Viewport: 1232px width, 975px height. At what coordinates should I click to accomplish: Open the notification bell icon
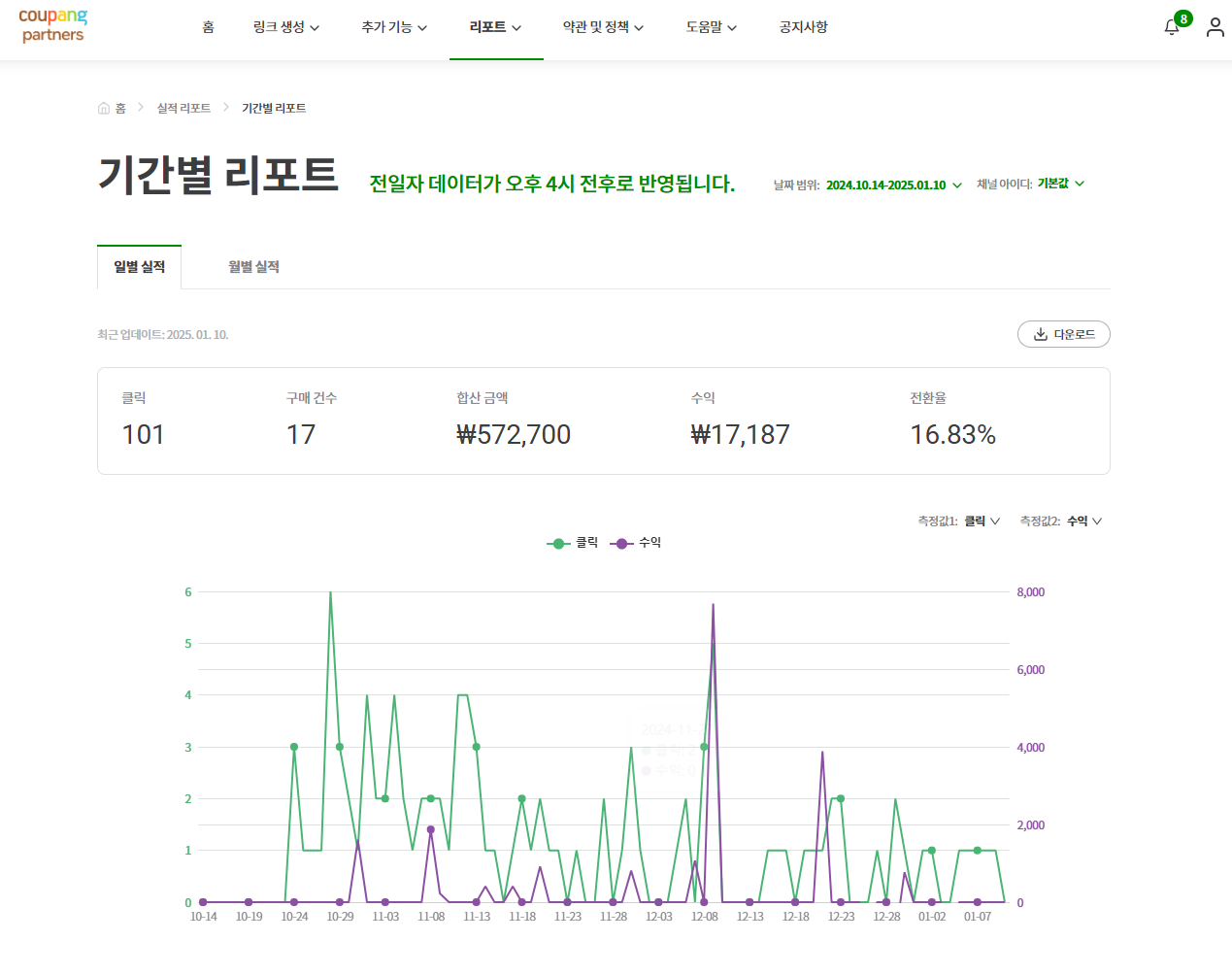1171,28
